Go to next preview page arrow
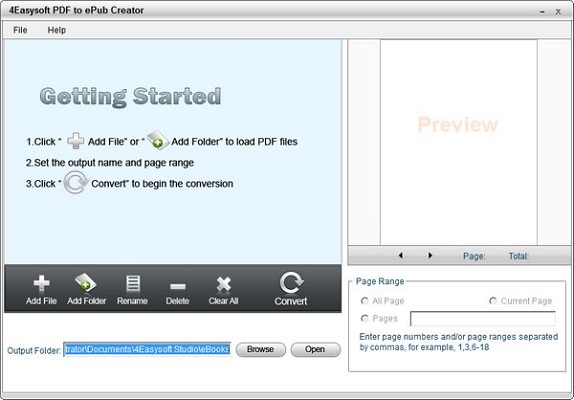This screenshot has width=574, height=400. (430, 255)
